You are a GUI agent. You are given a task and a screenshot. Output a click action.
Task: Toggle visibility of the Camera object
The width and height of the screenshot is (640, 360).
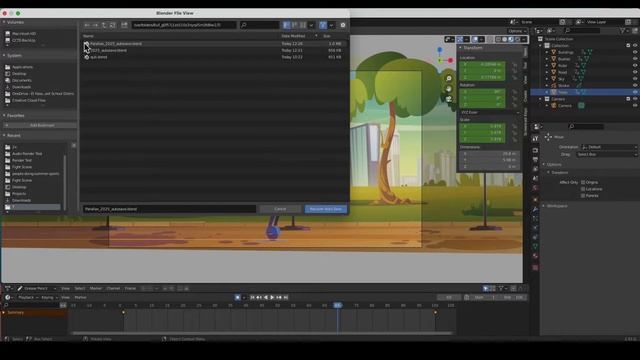click(635, 106)
